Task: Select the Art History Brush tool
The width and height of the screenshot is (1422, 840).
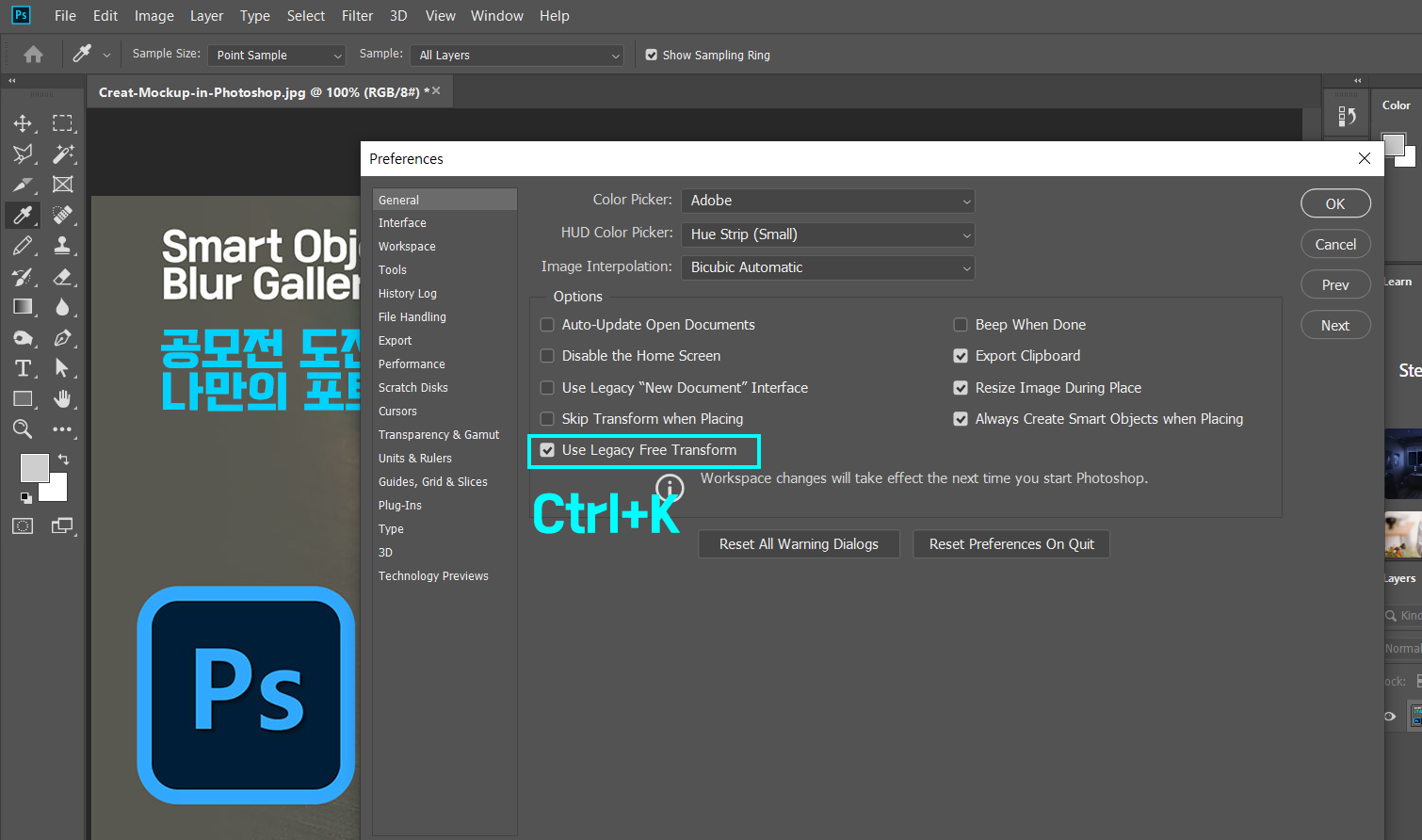Action: pos(23,277)
